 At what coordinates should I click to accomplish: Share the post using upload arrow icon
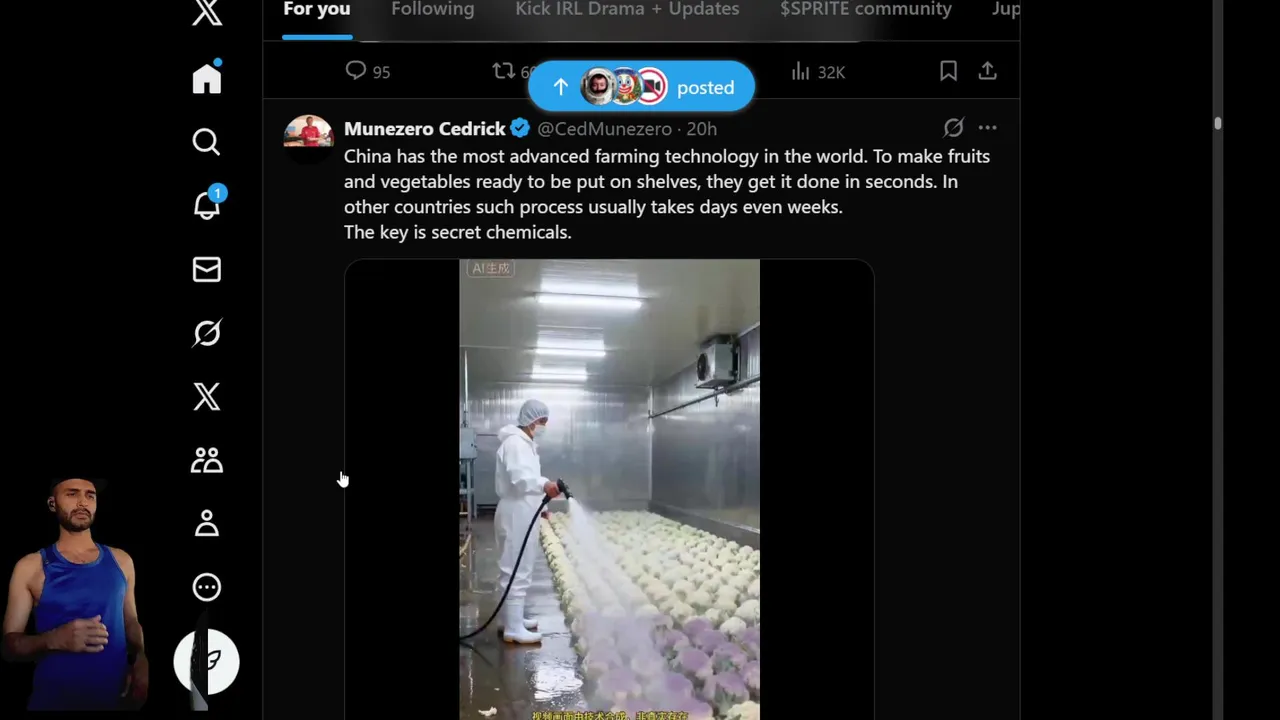(x=987, y=71)
